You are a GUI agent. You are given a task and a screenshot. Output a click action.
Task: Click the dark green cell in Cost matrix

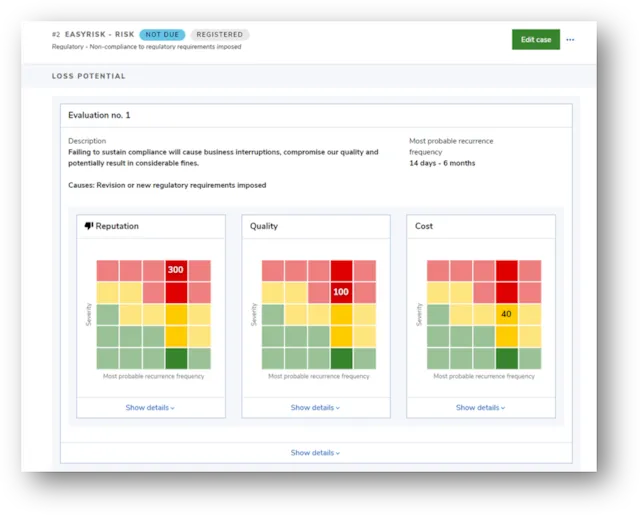point(507,358)
